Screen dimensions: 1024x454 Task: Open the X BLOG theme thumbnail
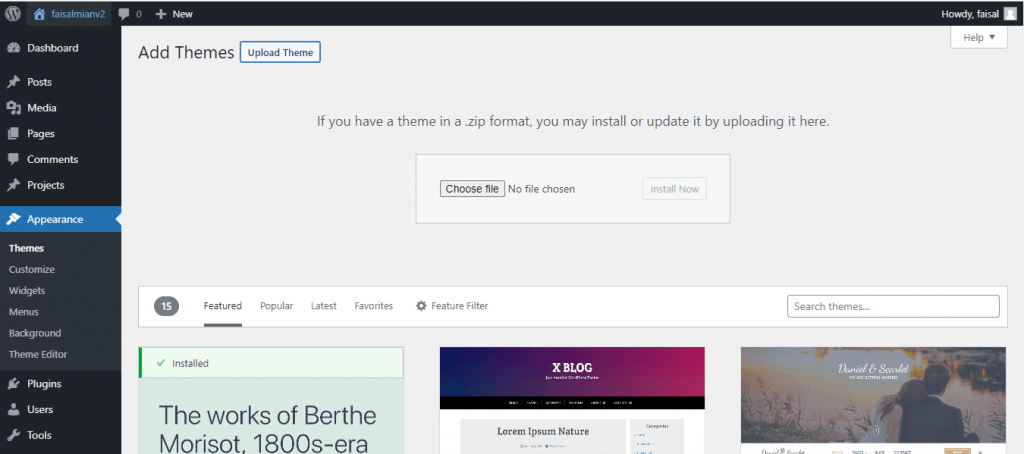click(x=572, y=400)
